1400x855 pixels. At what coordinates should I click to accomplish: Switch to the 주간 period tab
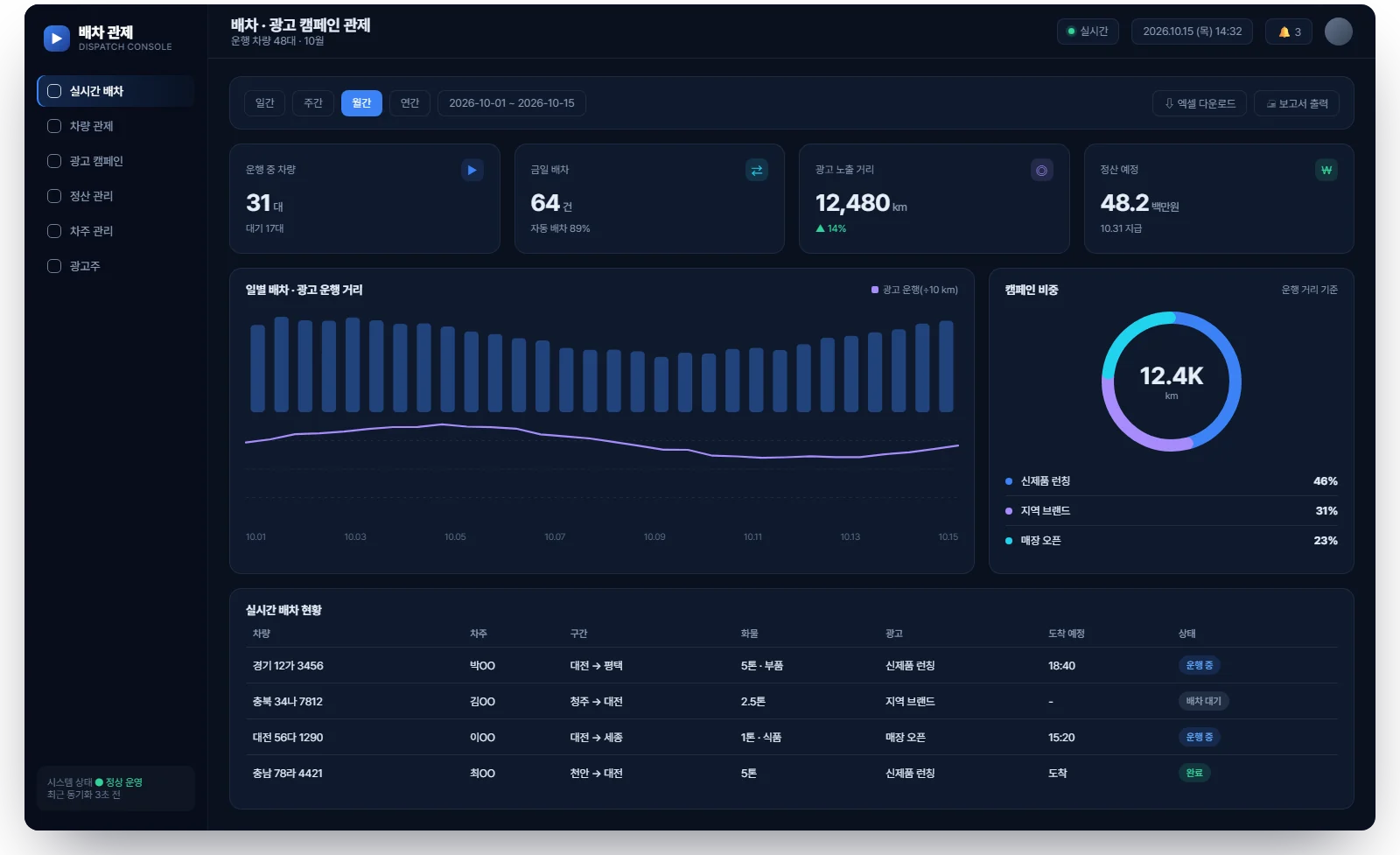313,103
